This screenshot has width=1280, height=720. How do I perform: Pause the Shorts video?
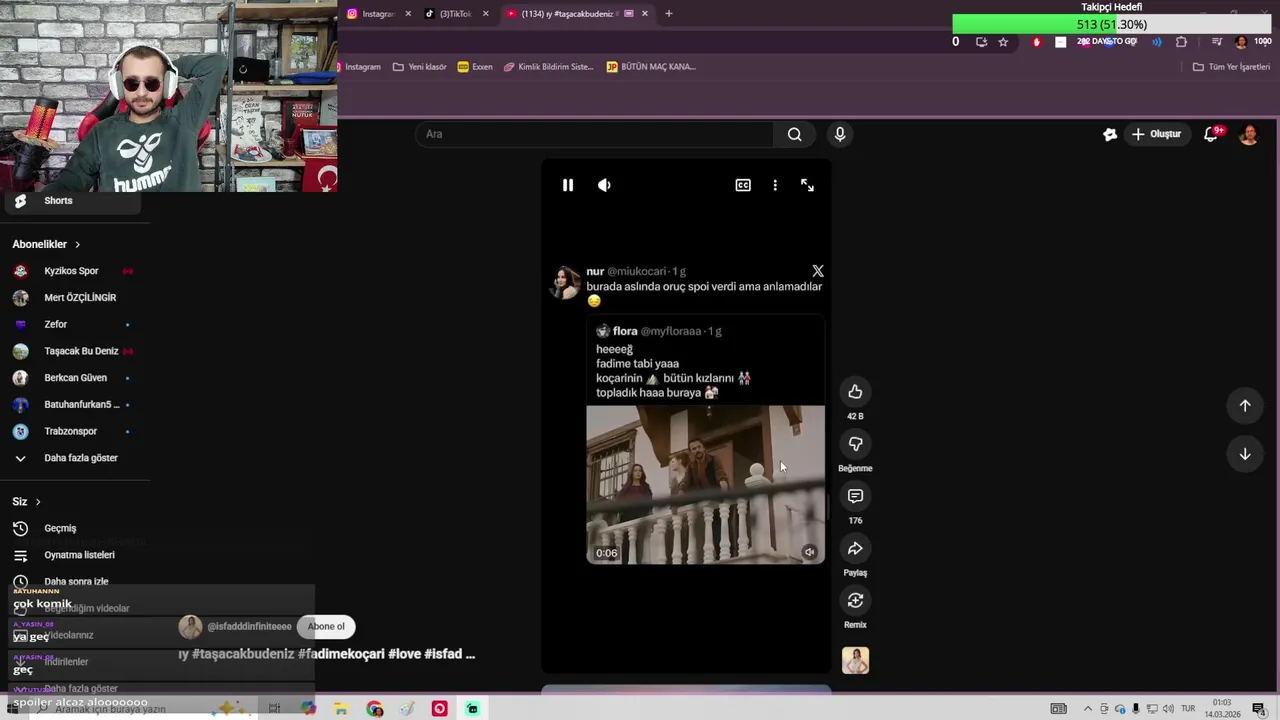567,185
